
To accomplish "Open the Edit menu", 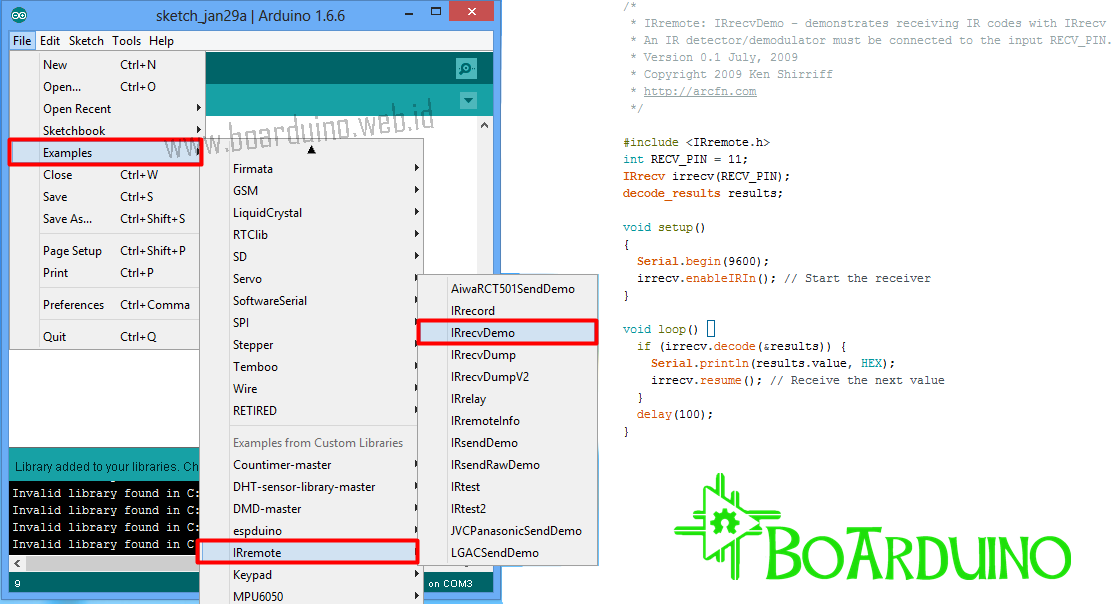I will pyautogui.click(x=50, y=41).
